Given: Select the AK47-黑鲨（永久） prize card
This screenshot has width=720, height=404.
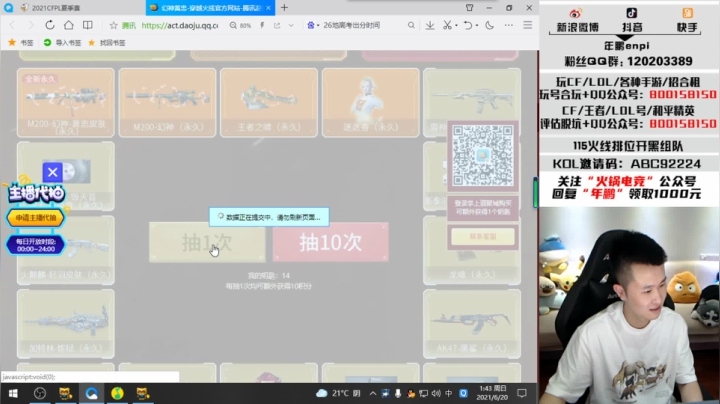Looking at the screenshot, I should [x=472, y=324].
